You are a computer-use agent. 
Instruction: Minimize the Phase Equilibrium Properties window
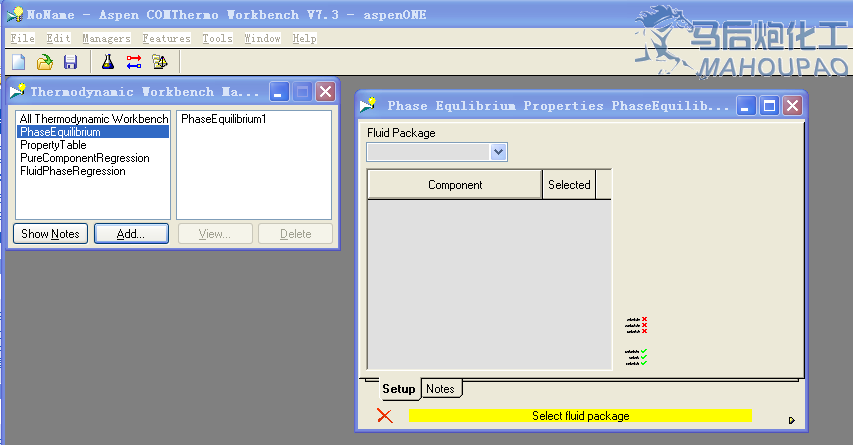point(746,106)
